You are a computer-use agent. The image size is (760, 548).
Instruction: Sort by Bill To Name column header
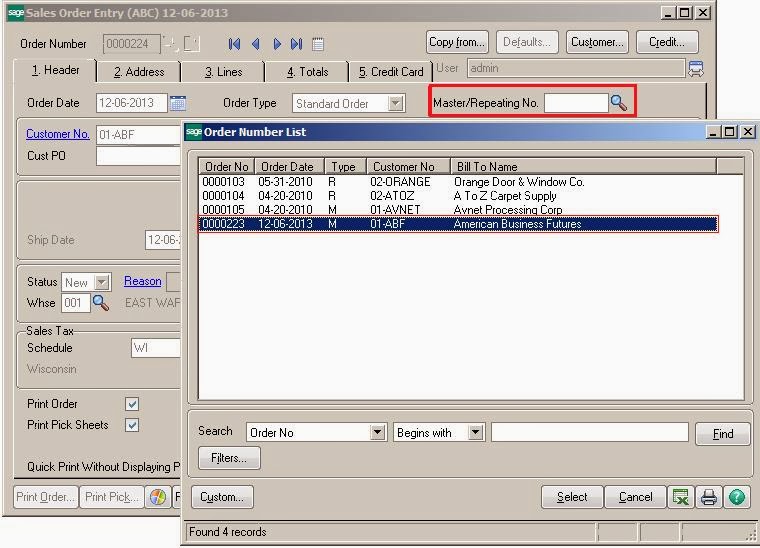(x=583, y=167)
